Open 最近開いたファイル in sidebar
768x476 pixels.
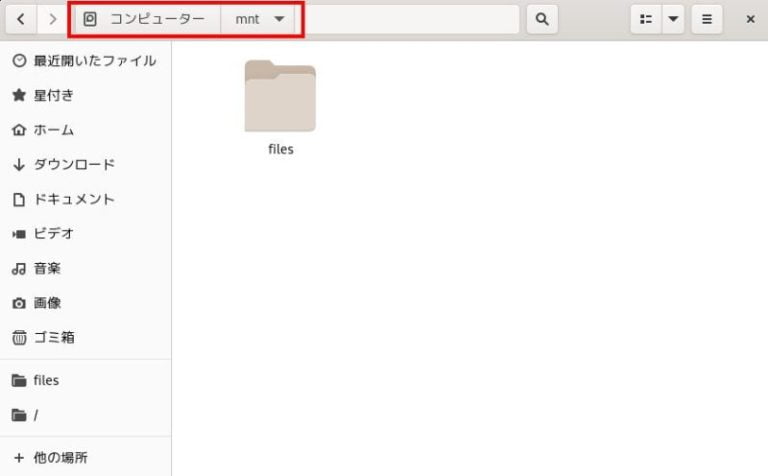coord(94,61)
